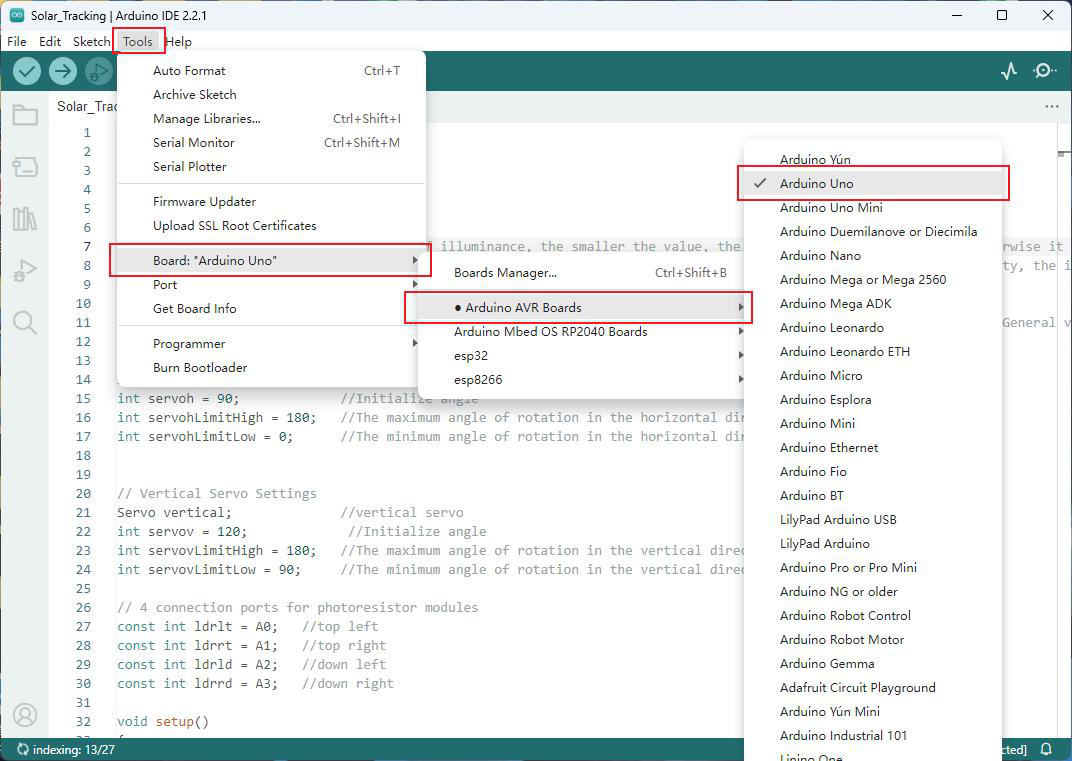
Task: Click the user account icon in sidebar
Action: coord(25,715)
